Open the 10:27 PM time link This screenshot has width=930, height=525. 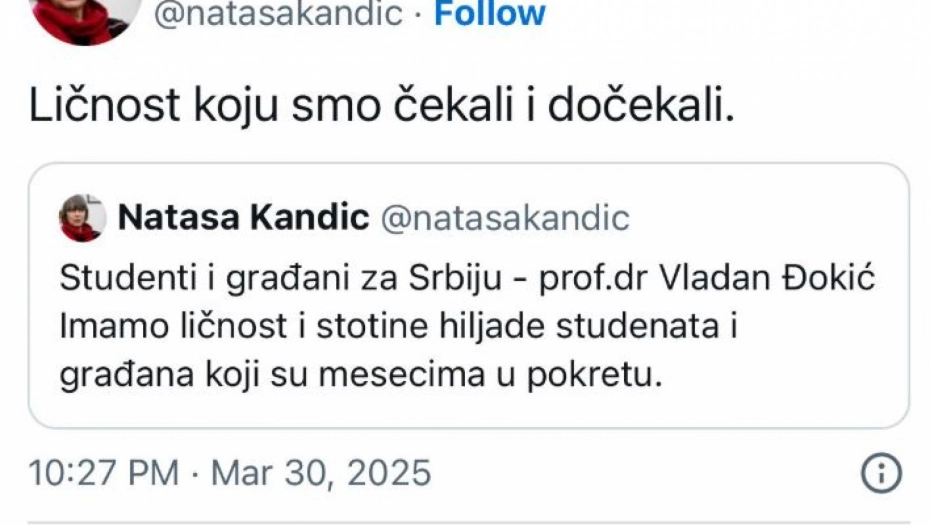105,472
